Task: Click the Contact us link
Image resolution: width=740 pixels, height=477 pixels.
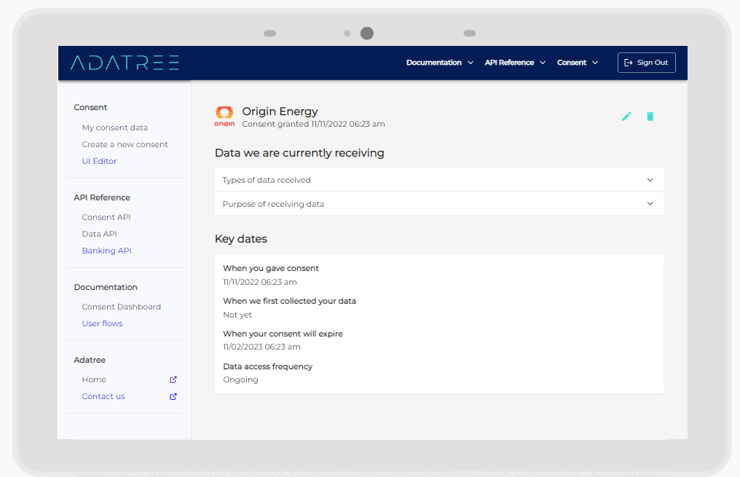Action: pos(103,396)
